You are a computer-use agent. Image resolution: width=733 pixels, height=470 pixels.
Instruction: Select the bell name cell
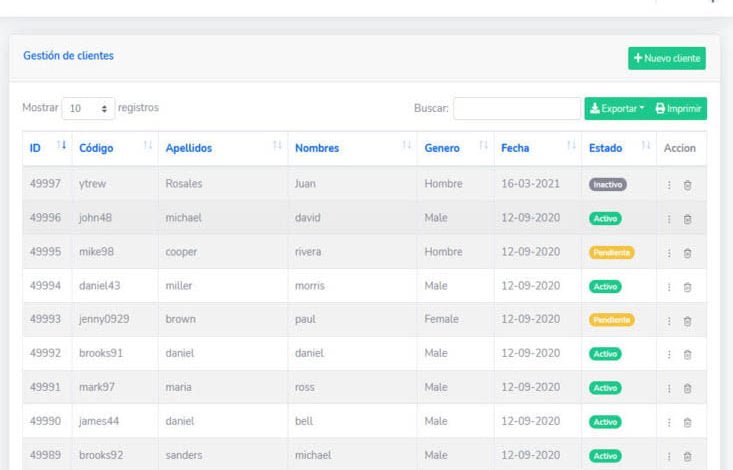point(352,421)
